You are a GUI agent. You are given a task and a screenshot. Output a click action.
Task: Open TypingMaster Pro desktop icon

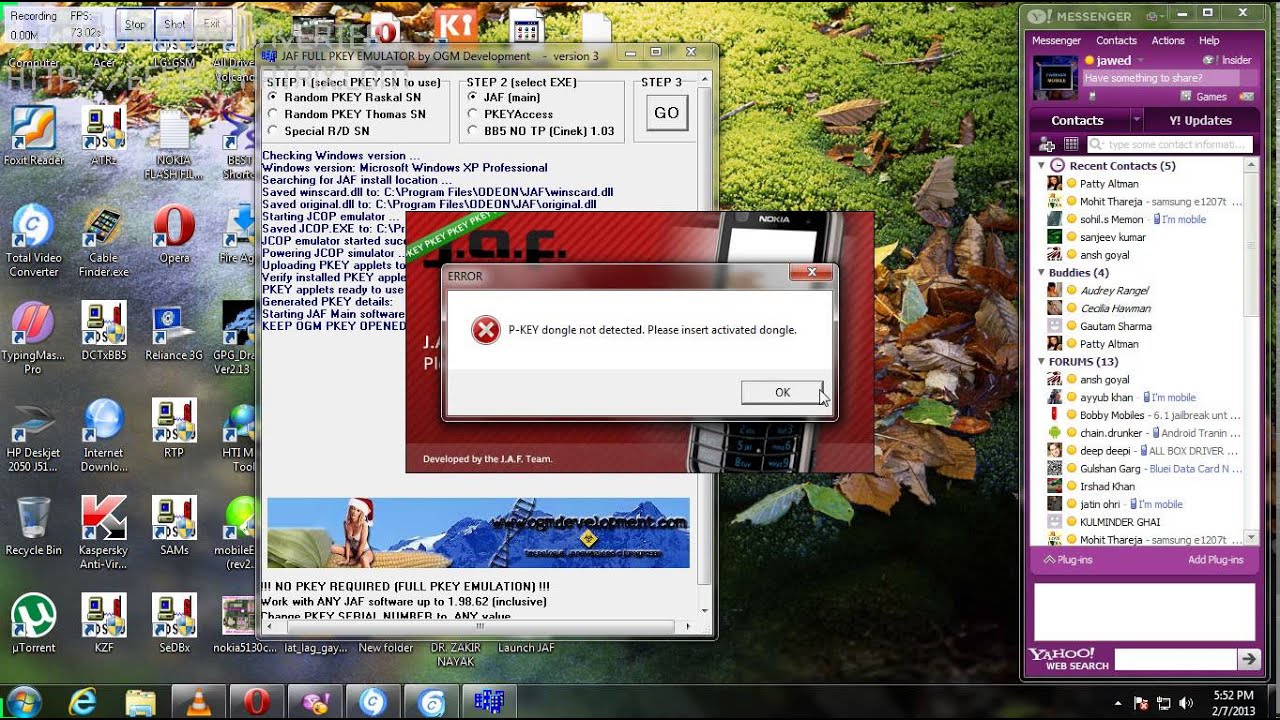point(33,338)
